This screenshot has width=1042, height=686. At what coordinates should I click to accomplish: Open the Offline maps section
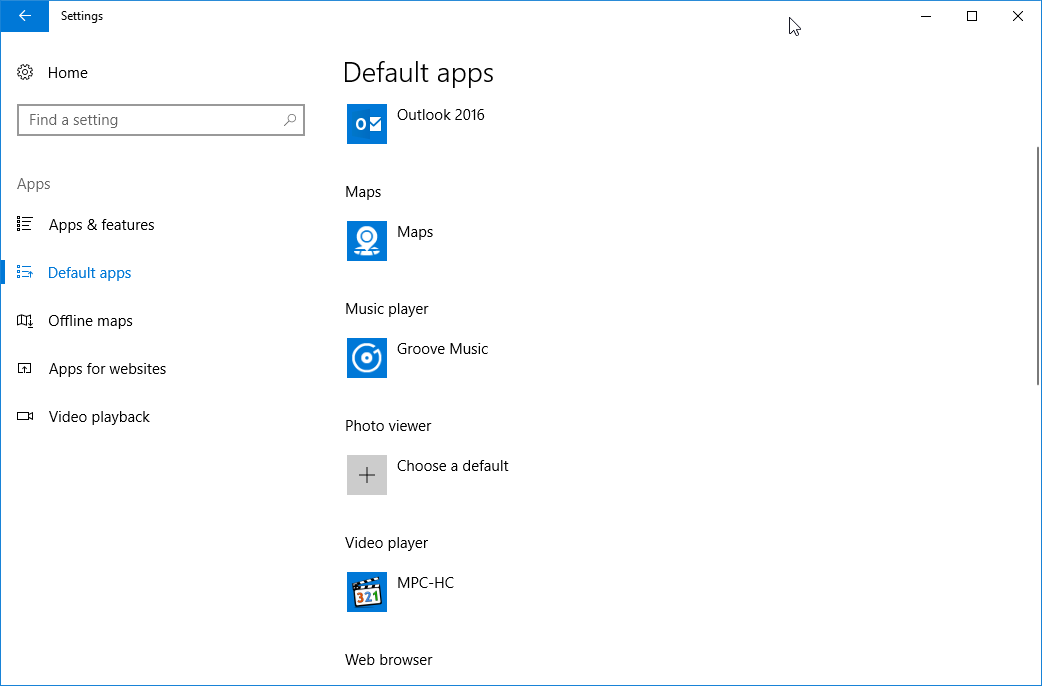coord(90,321)
